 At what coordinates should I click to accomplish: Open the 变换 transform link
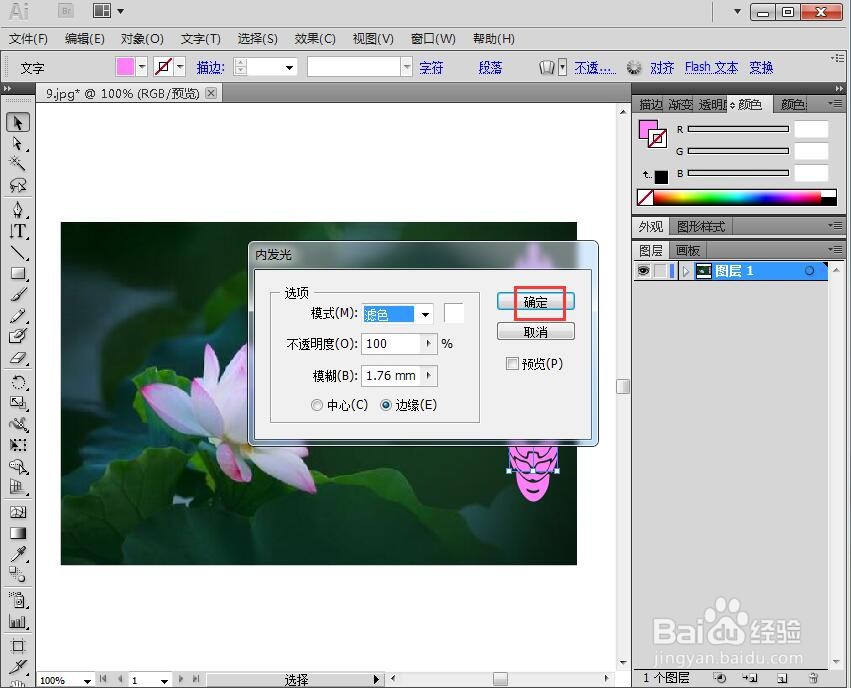click(761, 67)
